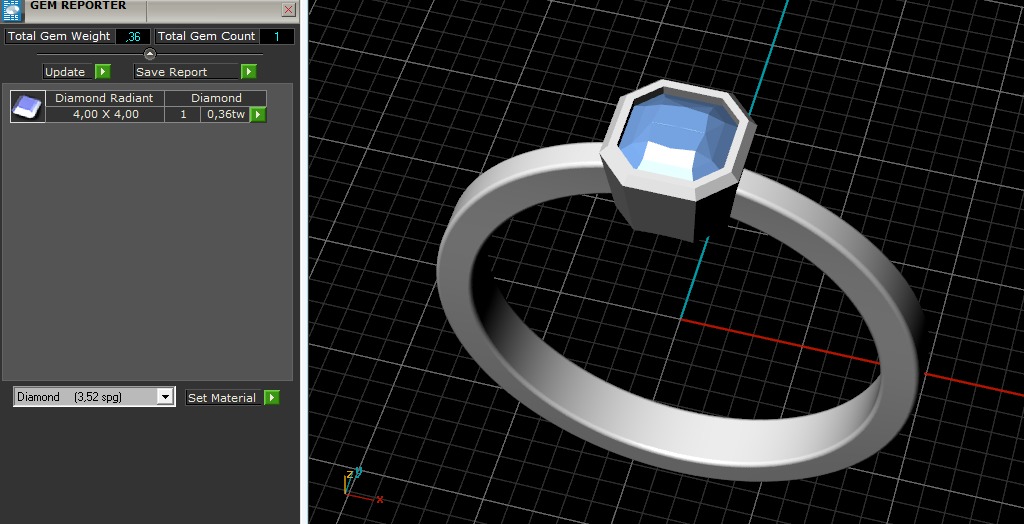Click the Update label button
Image resolution: width=1024 pixels, height=524 pixels.
pyautogui.click(x=69, y=72)
